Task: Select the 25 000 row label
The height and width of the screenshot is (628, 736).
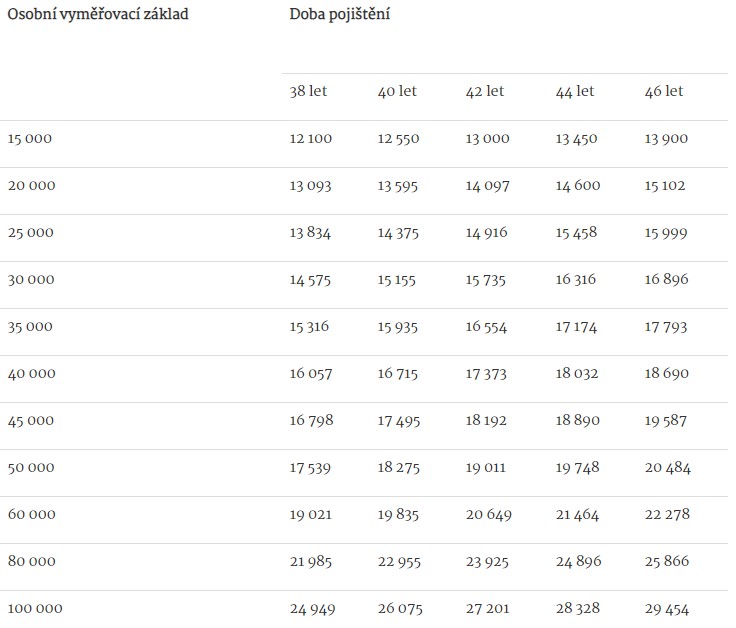Action: click(30, 233)
